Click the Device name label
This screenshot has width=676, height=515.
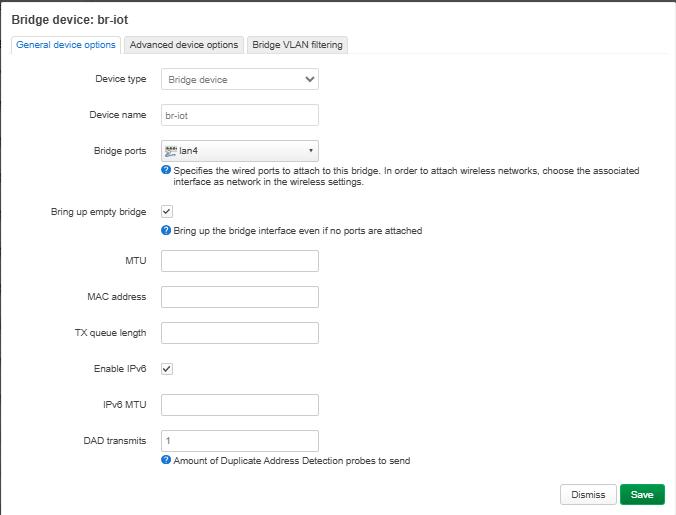tap(118, 115)
